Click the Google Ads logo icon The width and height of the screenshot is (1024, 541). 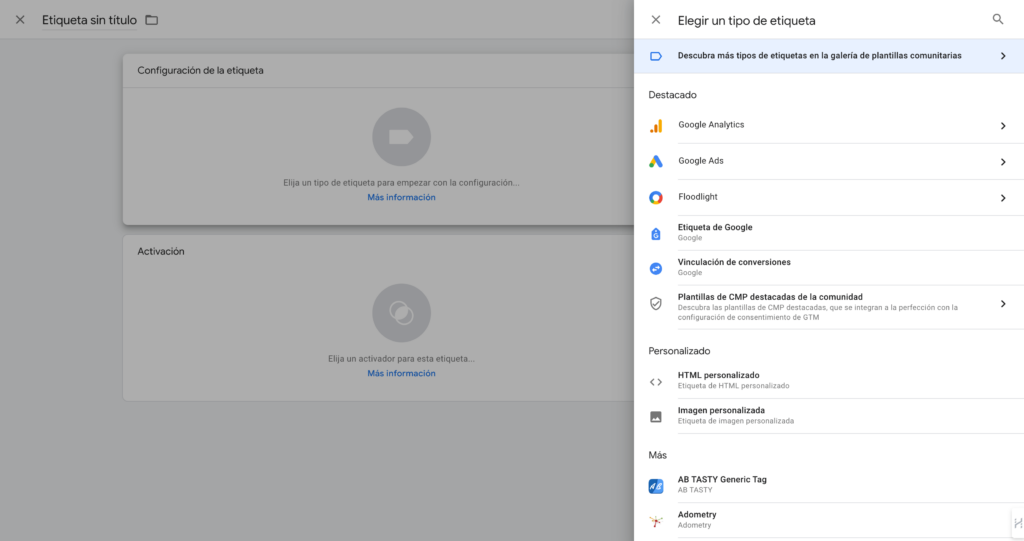(656, 161)
